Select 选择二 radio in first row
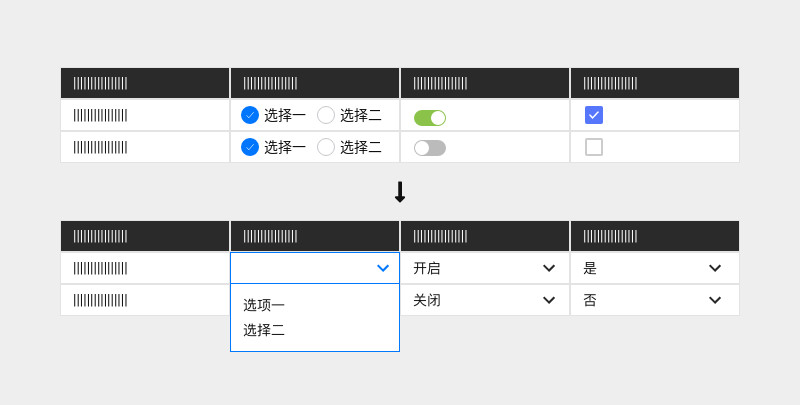800x405 pixels. coord(326,115)
